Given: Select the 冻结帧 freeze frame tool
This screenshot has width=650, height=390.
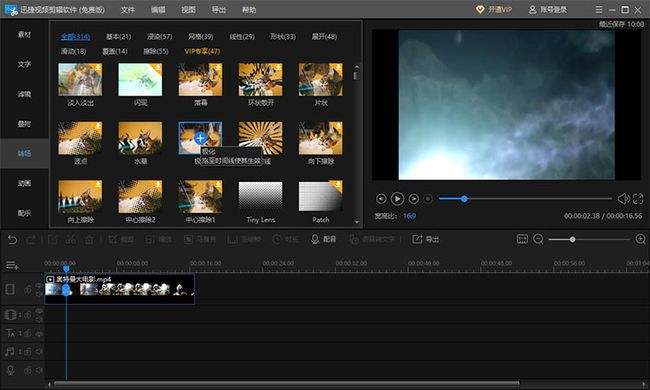Looking at the screenshot, I should (244, 240).
